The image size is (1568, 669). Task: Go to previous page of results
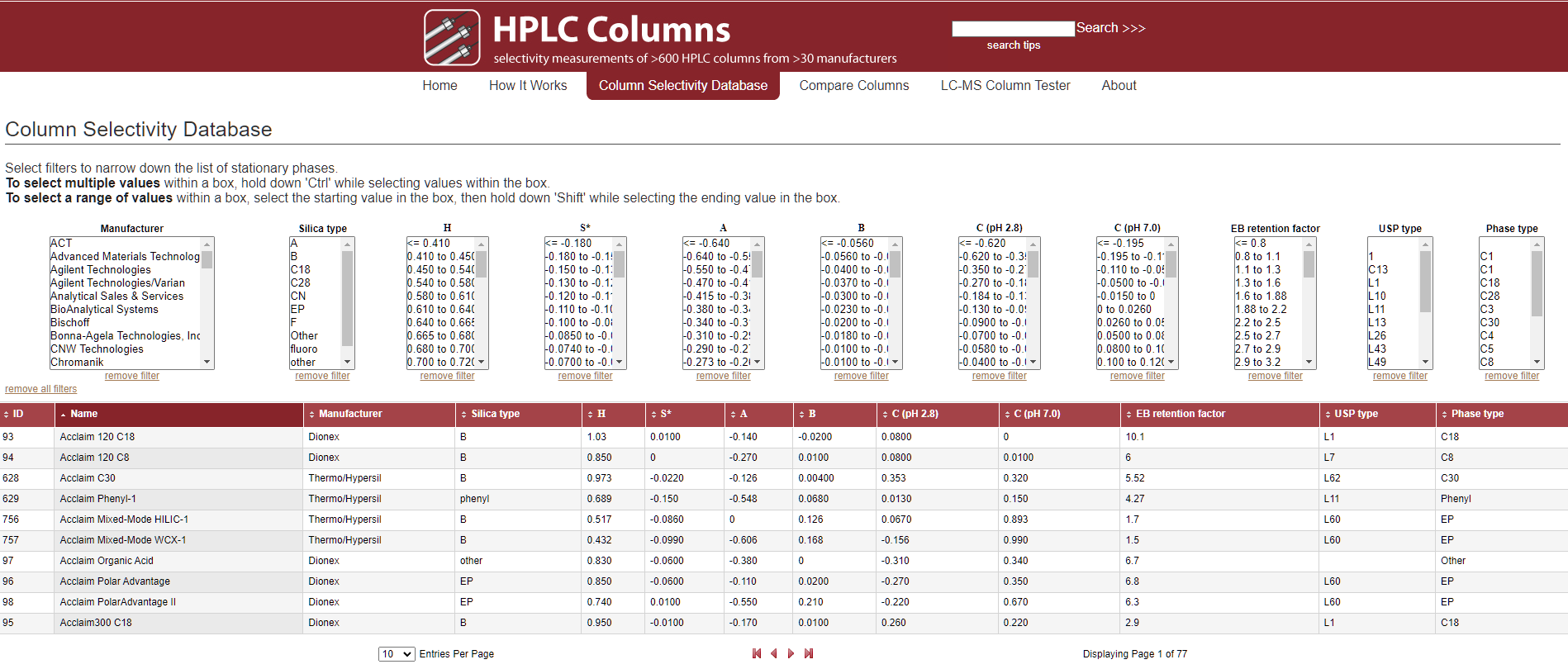coord(774,653)
